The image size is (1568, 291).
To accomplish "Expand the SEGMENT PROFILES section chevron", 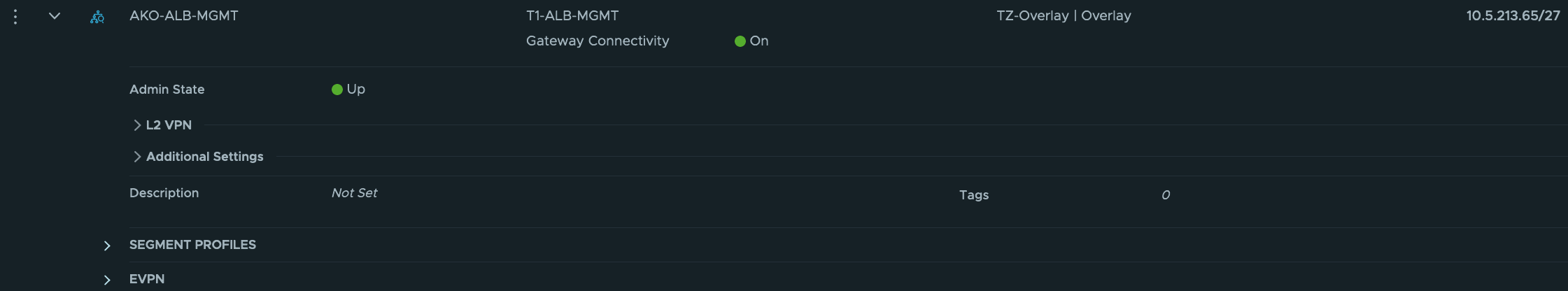I will pos(107,246).
